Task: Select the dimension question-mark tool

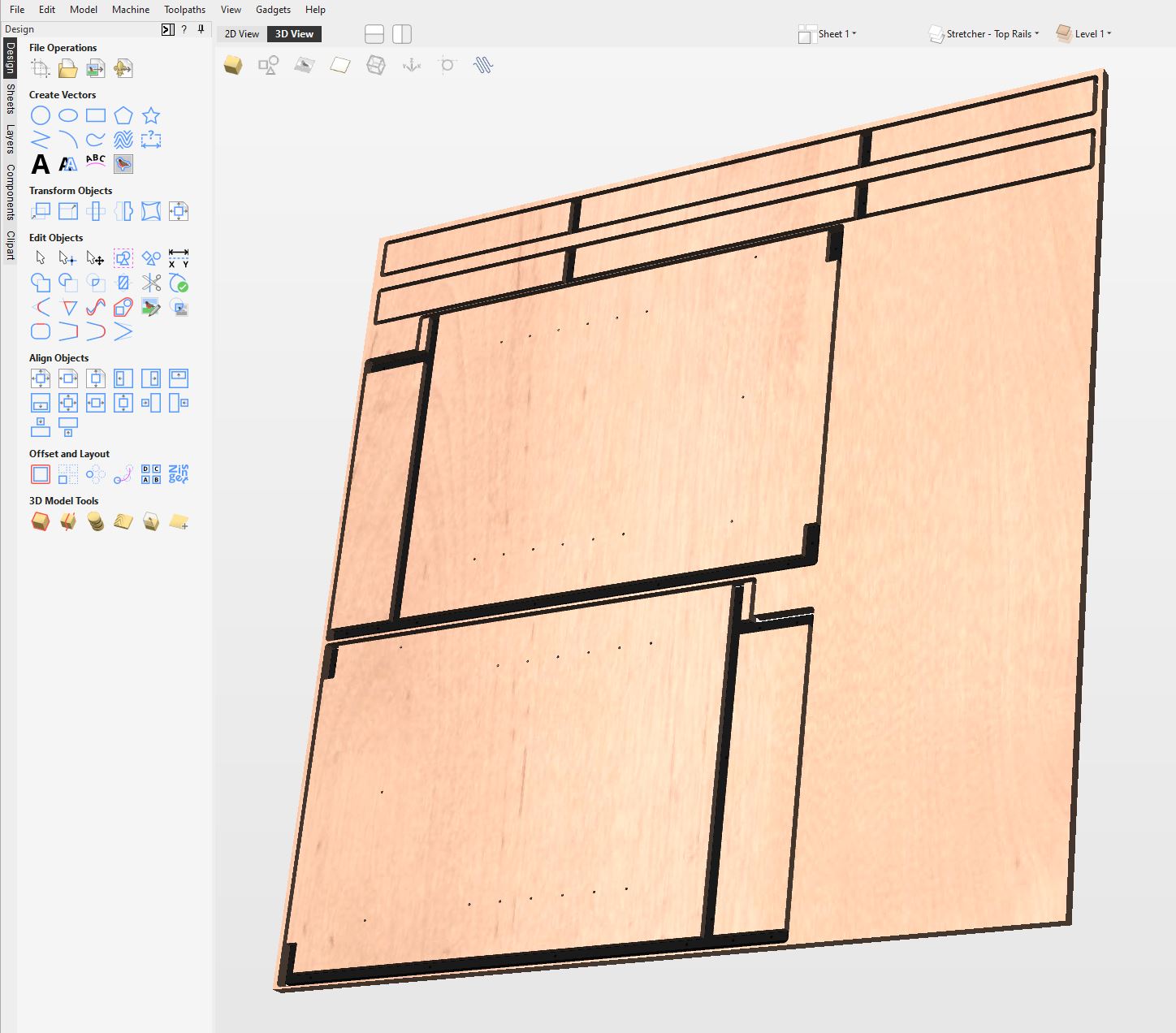Action: click(x=151, y=140)
